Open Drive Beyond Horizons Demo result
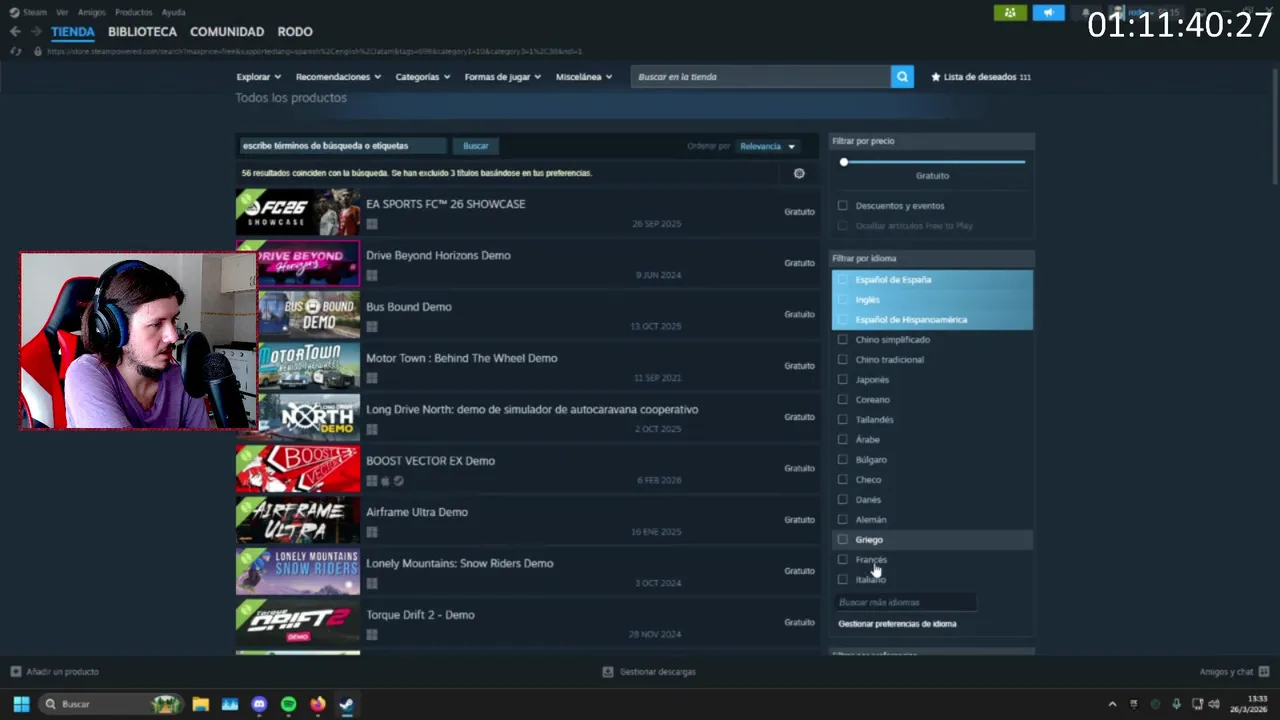 (527, 263)
